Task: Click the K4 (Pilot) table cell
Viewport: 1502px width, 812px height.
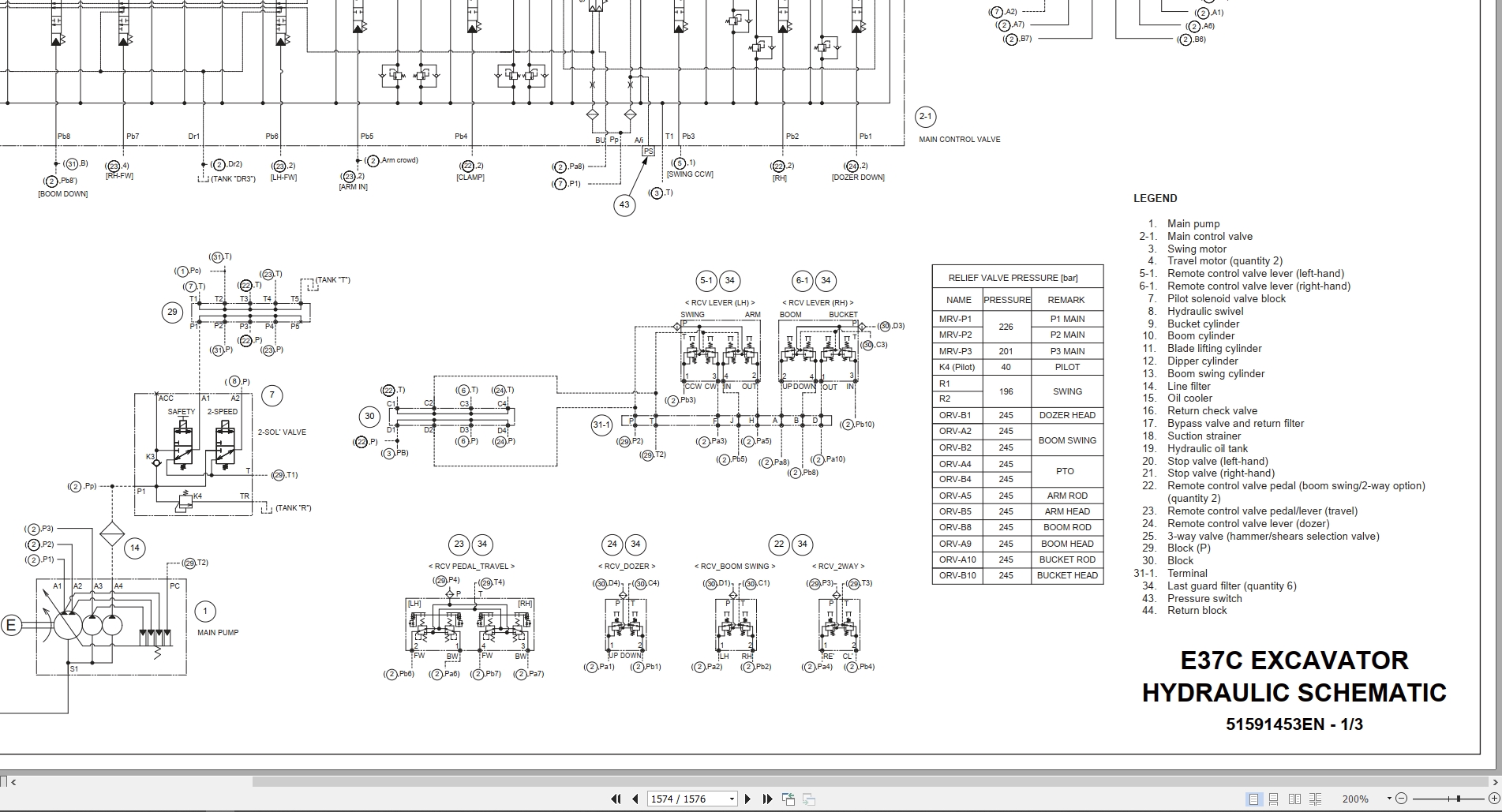Action: (x=957, y=367)
